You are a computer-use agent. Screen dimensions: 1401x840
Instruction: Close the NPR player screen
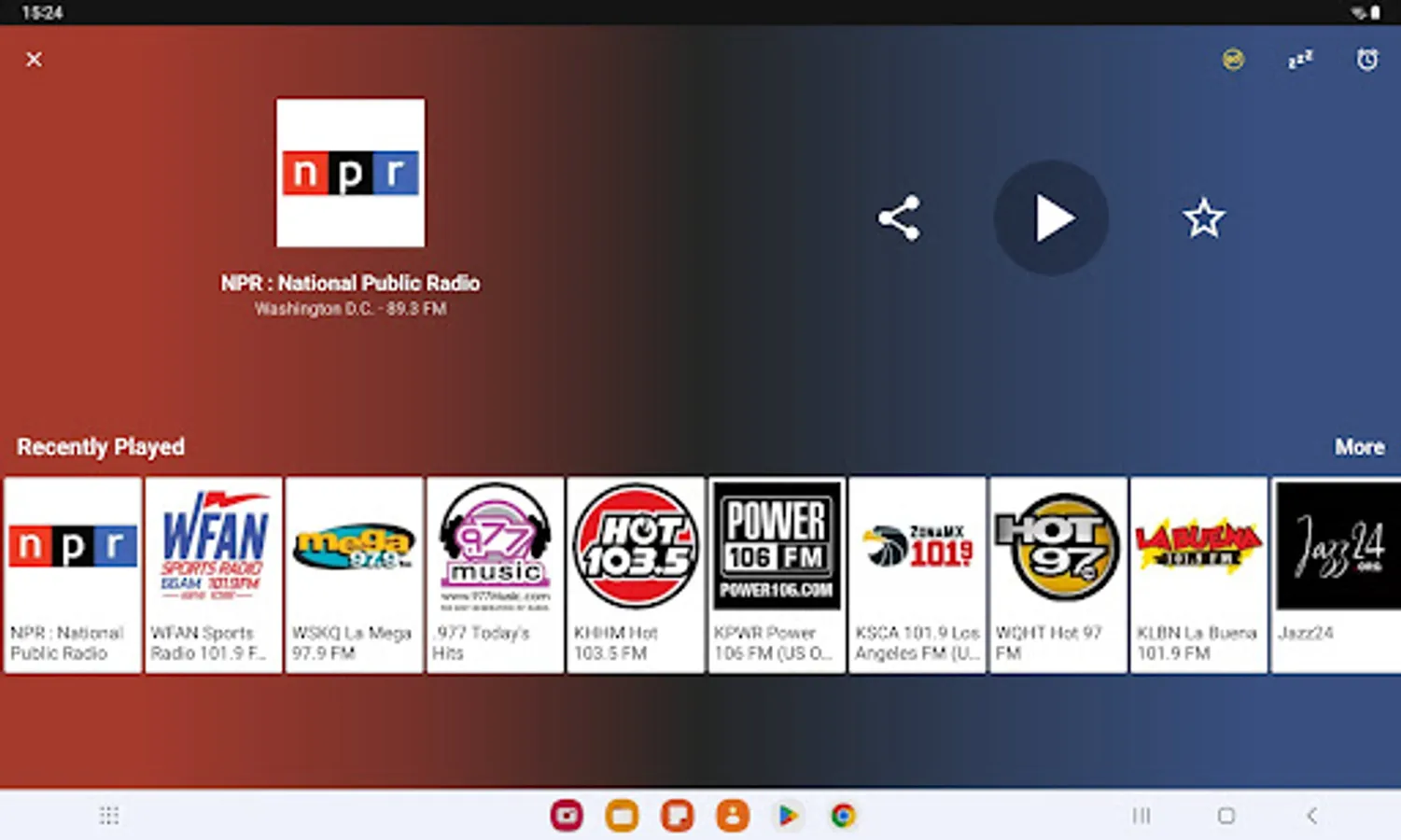[34, 60]
